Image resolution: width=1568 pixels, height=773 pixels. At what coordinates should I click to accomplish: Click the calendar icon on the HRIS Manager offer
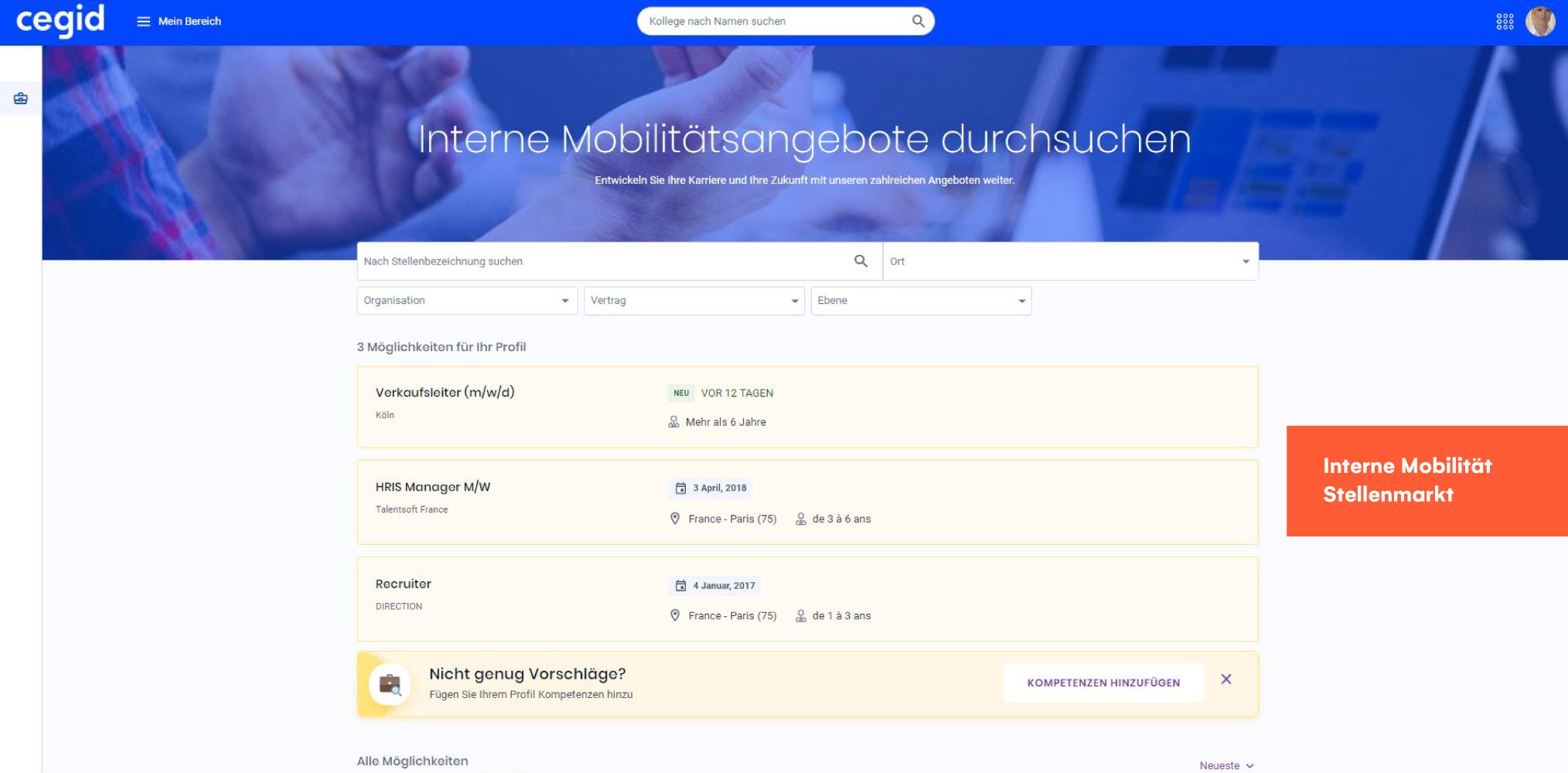coord(680,488)
